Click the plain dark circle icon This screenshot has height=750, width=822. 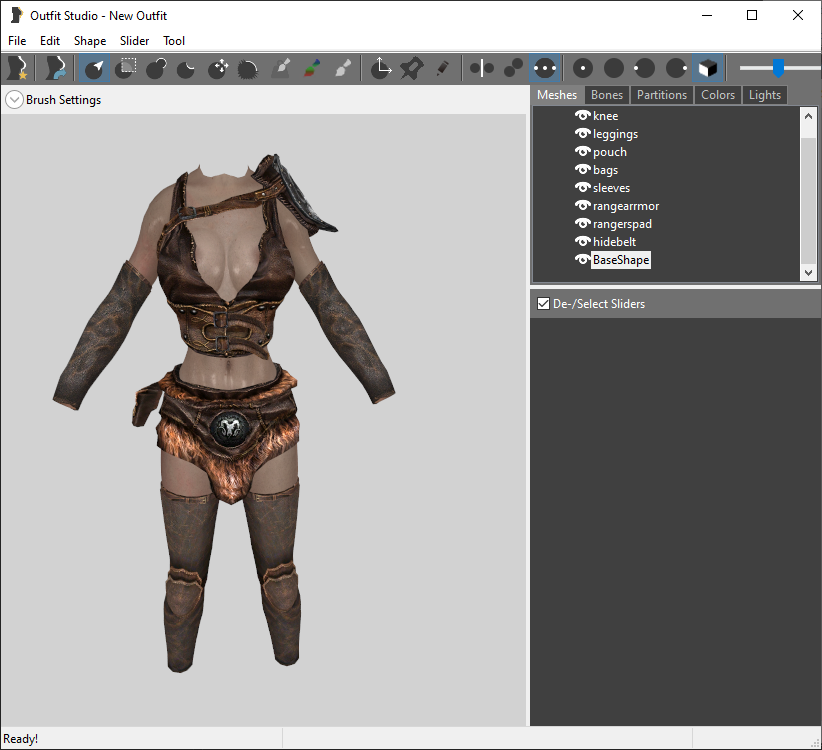[614, 68]
